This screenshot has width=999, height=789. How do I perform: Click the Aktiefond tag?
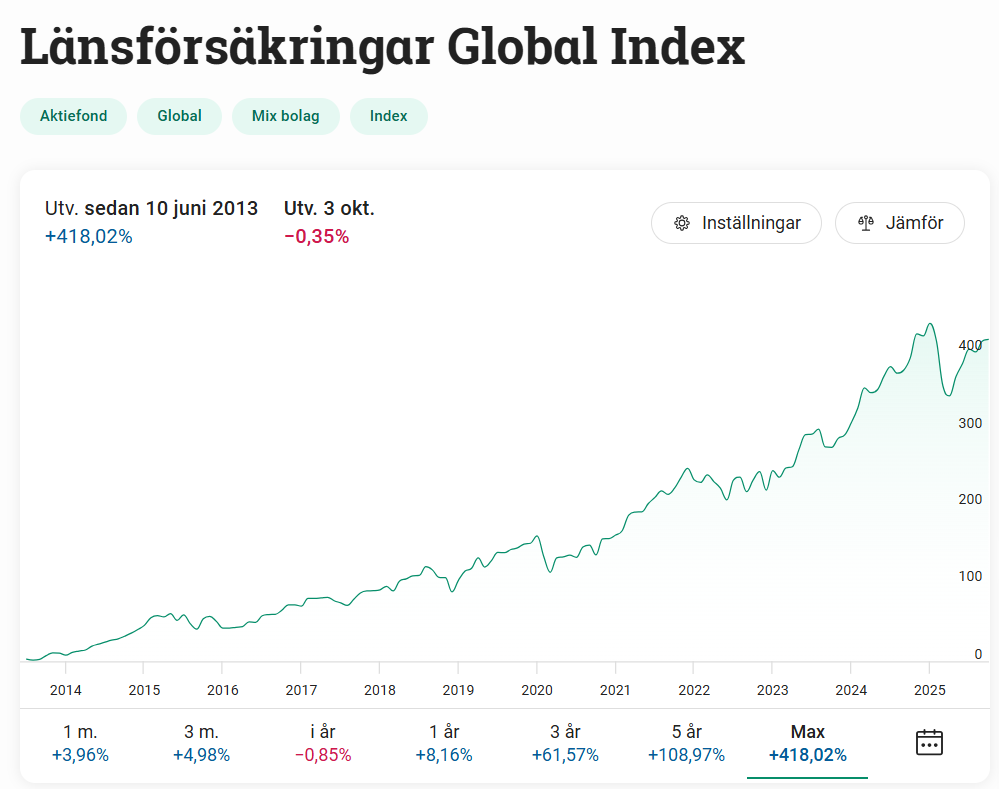coord(73,116)
